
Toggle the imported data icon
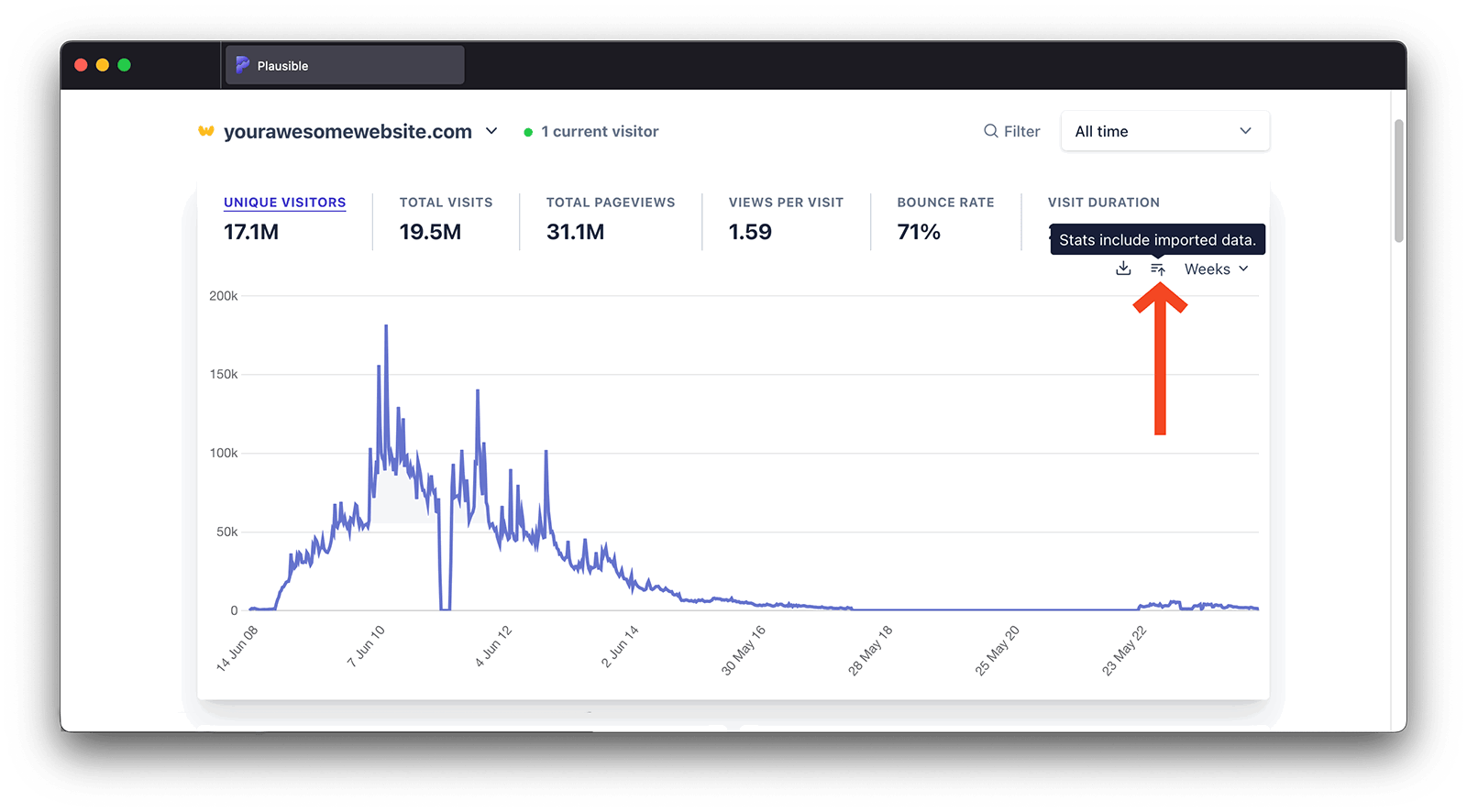tap(1158, 269)
